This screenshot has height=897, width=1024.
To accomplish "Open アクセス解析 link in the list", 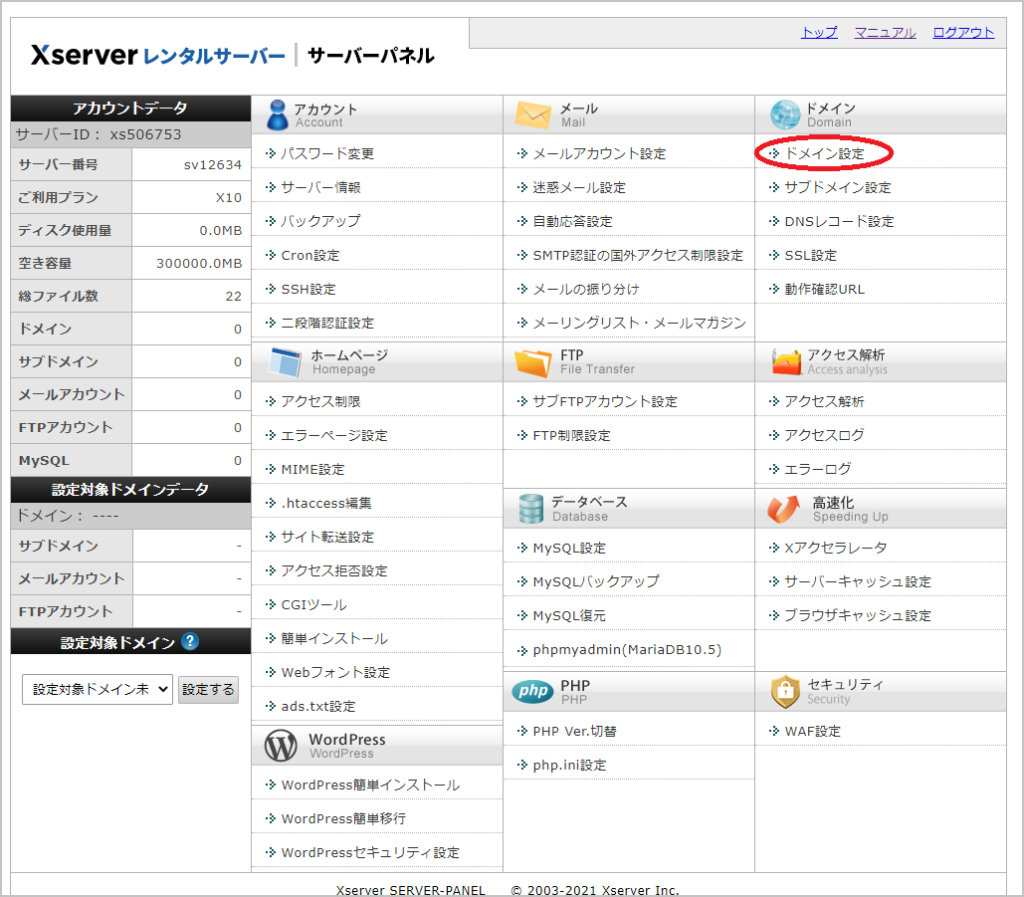I will pos(824,401).
